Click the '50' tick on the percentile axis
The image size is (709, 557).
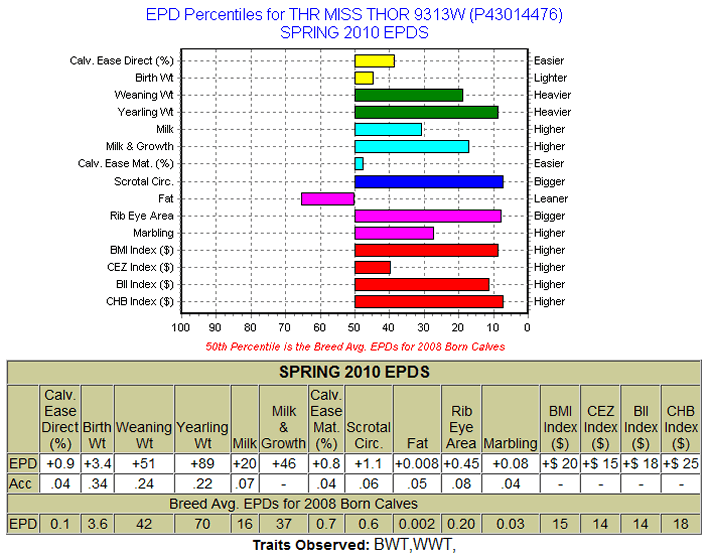click(x=354, y=327)
